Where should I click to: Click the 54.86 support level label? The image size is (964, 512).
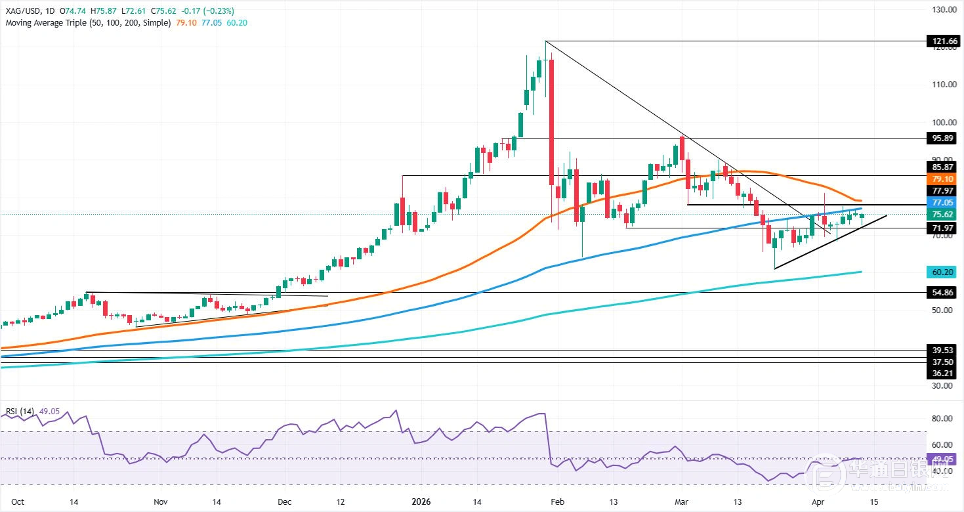tap(939, 292)
